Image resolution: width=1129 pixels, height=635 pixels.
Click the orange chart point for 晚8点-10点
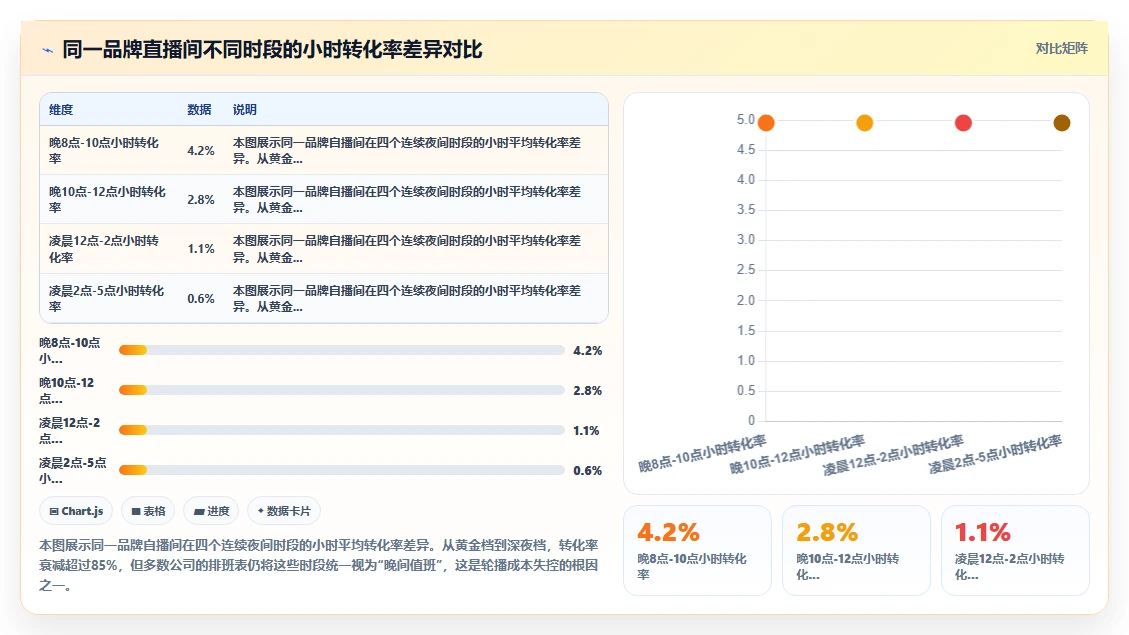(766, 123)
